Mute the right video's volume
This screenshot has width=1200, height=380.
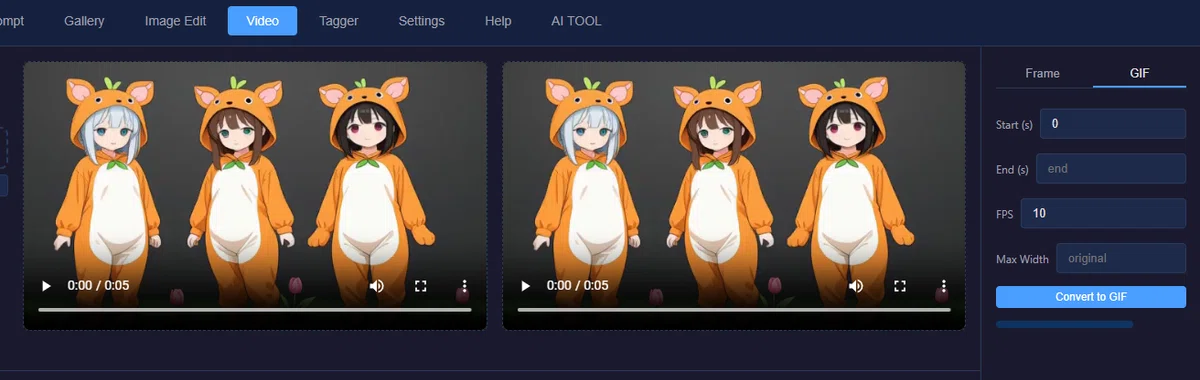click(x=855, y=286)
